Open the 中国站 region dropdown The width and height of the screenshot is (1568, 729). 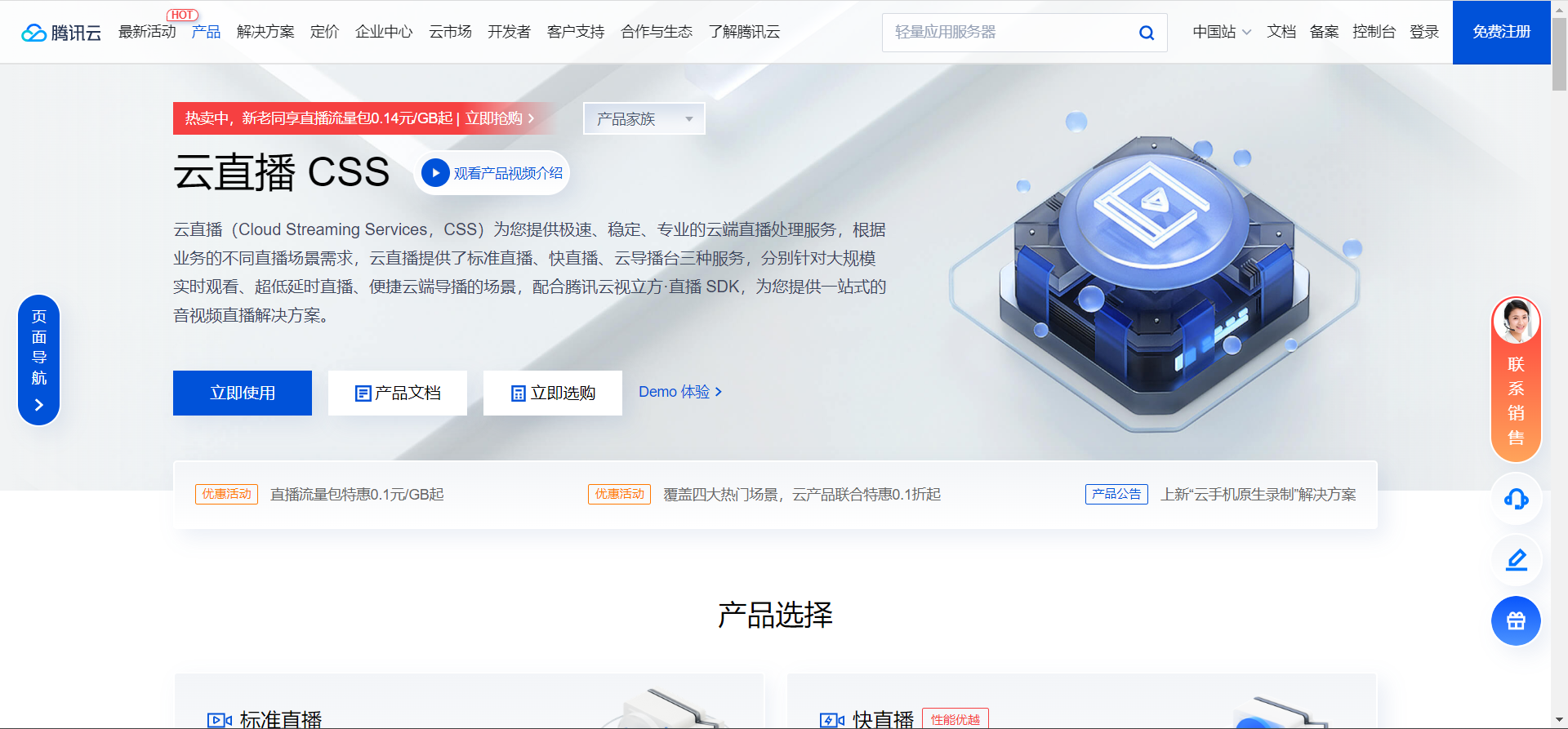1222,32
